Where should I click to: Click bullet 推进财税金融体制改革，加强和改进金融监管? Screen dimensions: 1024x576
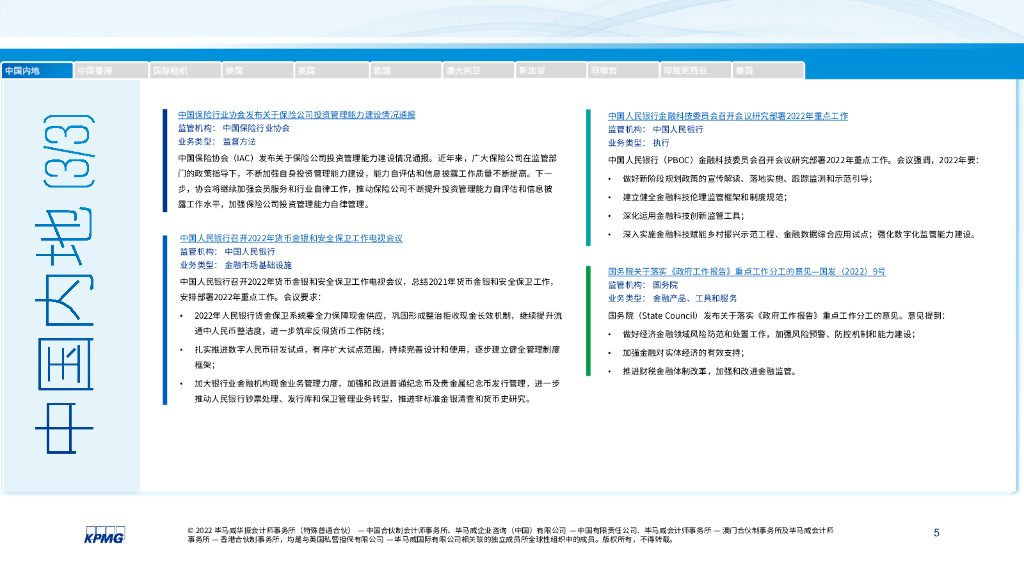pos(710,372)
